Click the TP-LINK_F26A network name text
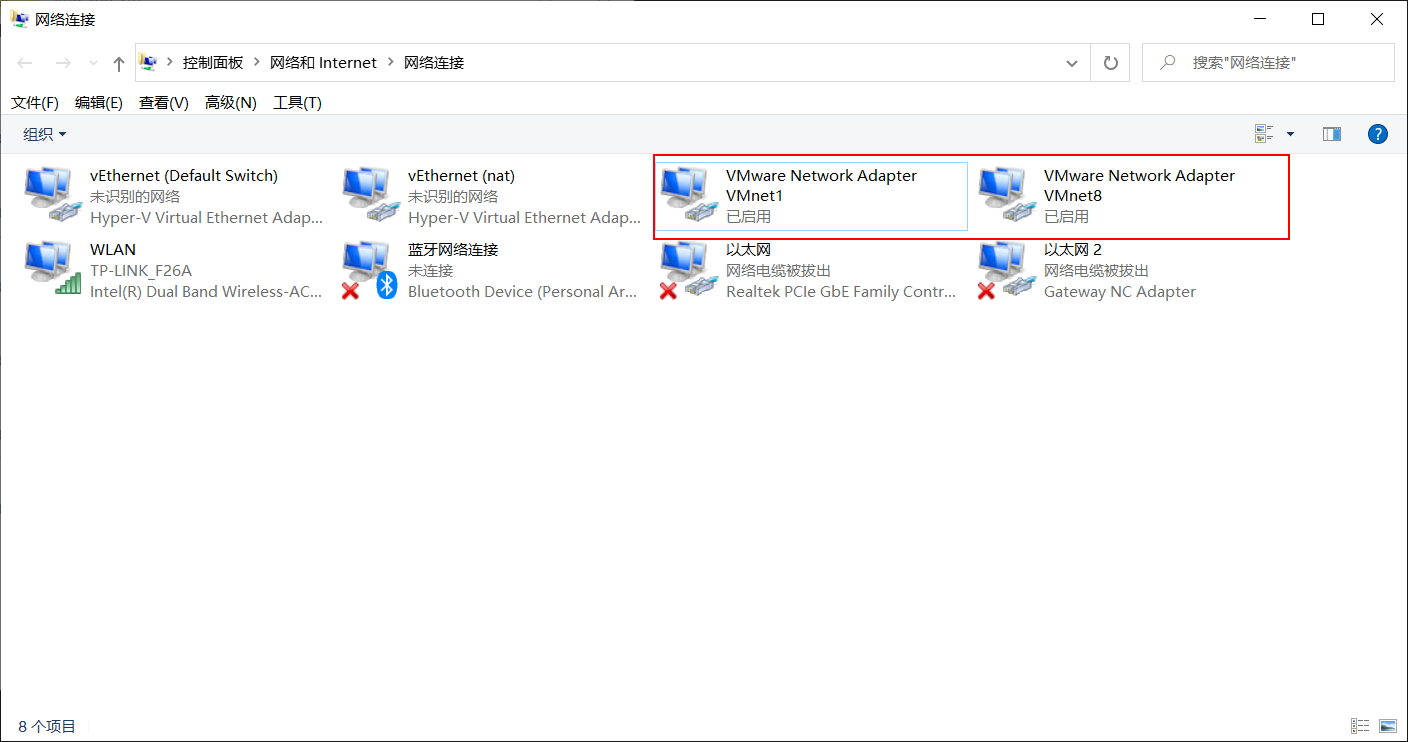This screenshot has height=742, width=1408. coord(141,271)
